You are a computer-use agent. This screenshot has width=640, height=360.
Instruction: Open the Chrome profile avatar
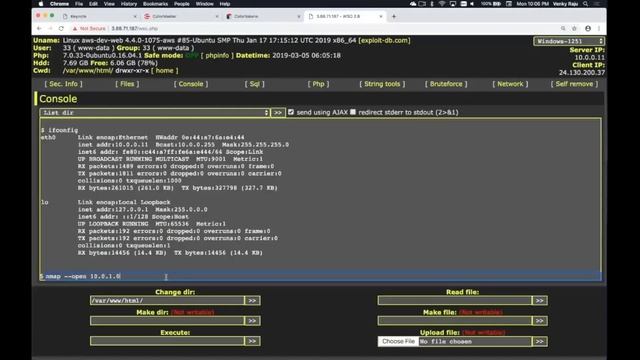(588, 29)
